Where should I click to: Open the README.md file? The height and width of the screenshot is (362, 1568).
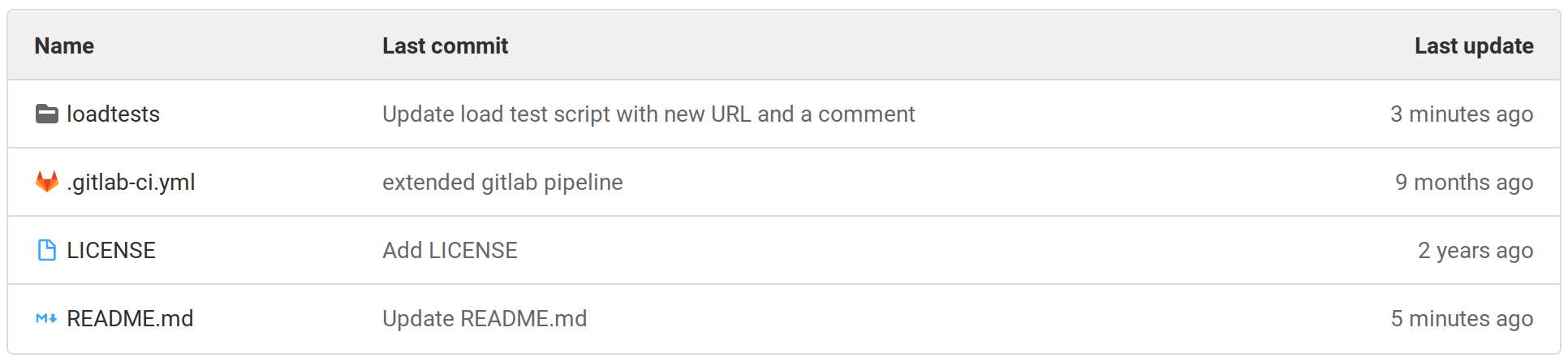click(x=130, y=319)
